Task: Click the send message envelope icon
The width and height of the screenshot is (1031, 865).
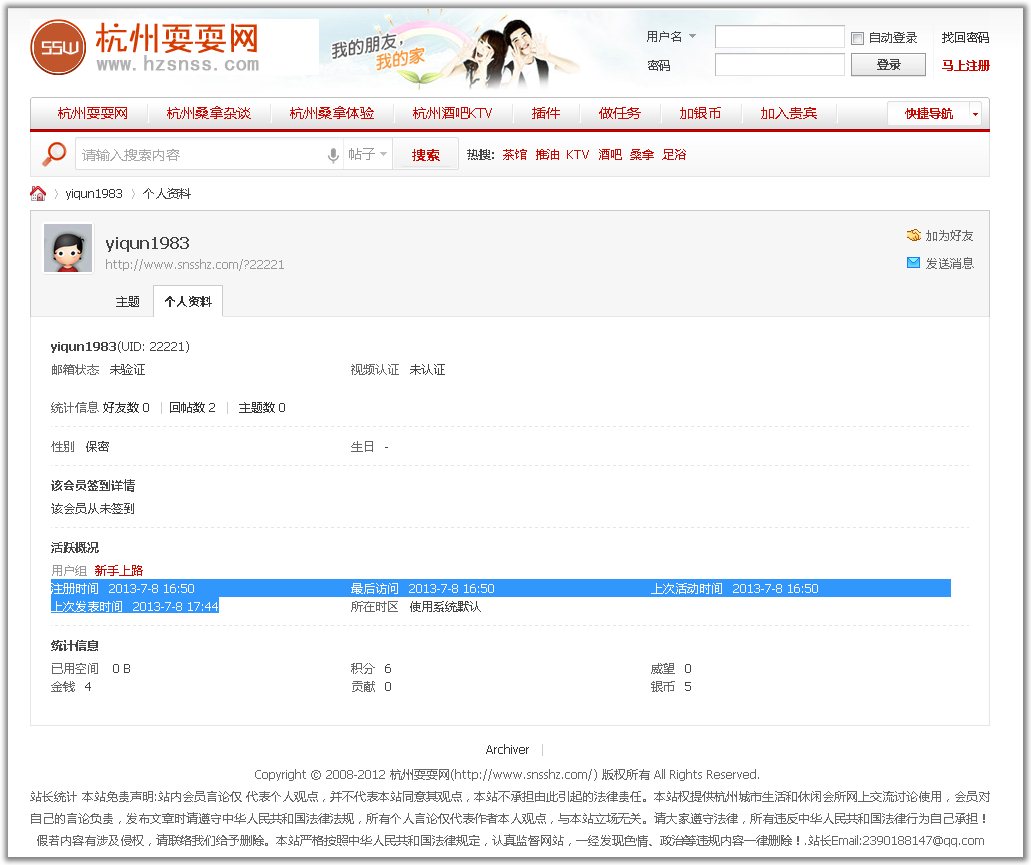Action: (913, 263)
